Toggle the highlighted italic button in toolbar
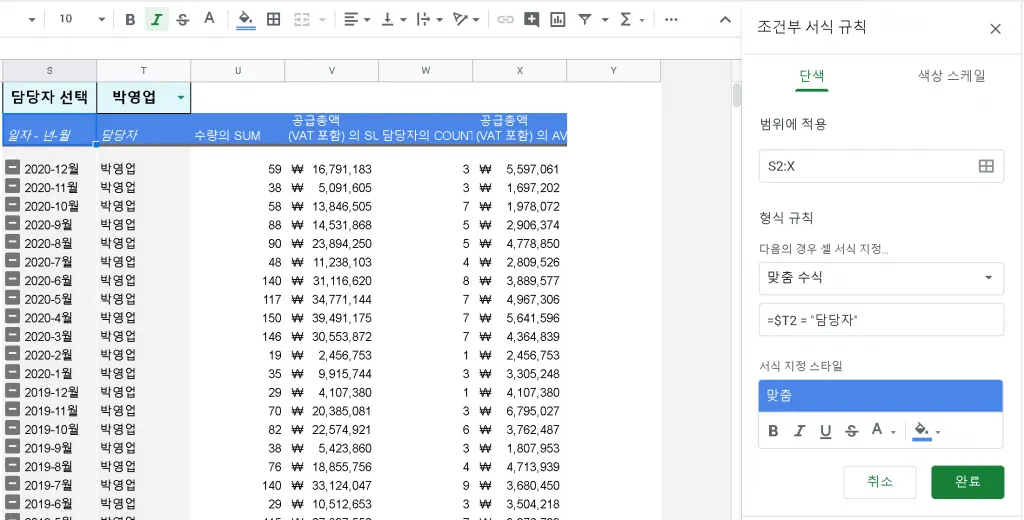This screenshot has height=520, width=1024. click(x=156, y=20)
